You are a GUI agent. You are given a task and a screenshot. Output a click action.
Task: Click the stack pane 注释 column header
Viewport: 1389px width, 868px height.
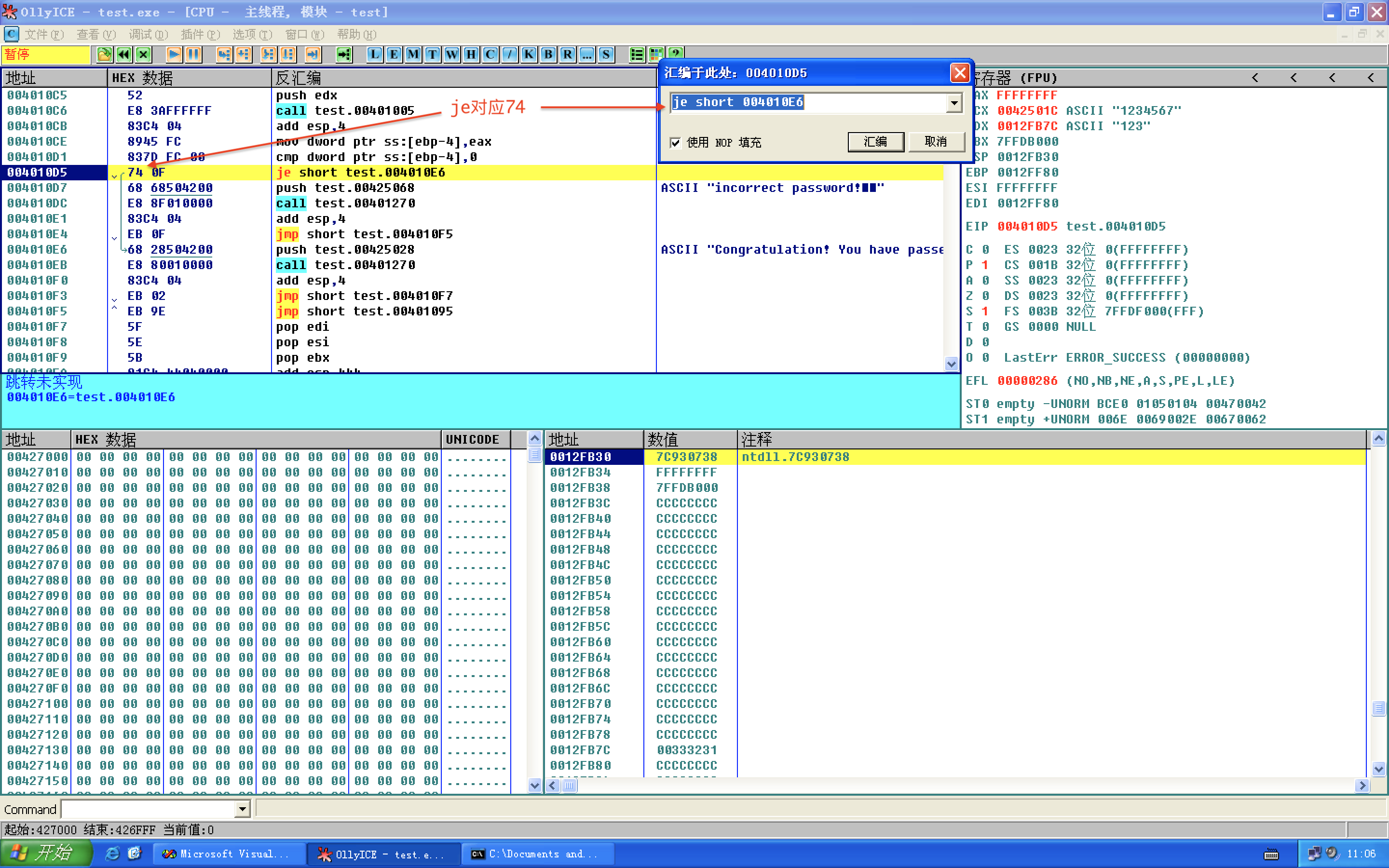[1051, 439]
